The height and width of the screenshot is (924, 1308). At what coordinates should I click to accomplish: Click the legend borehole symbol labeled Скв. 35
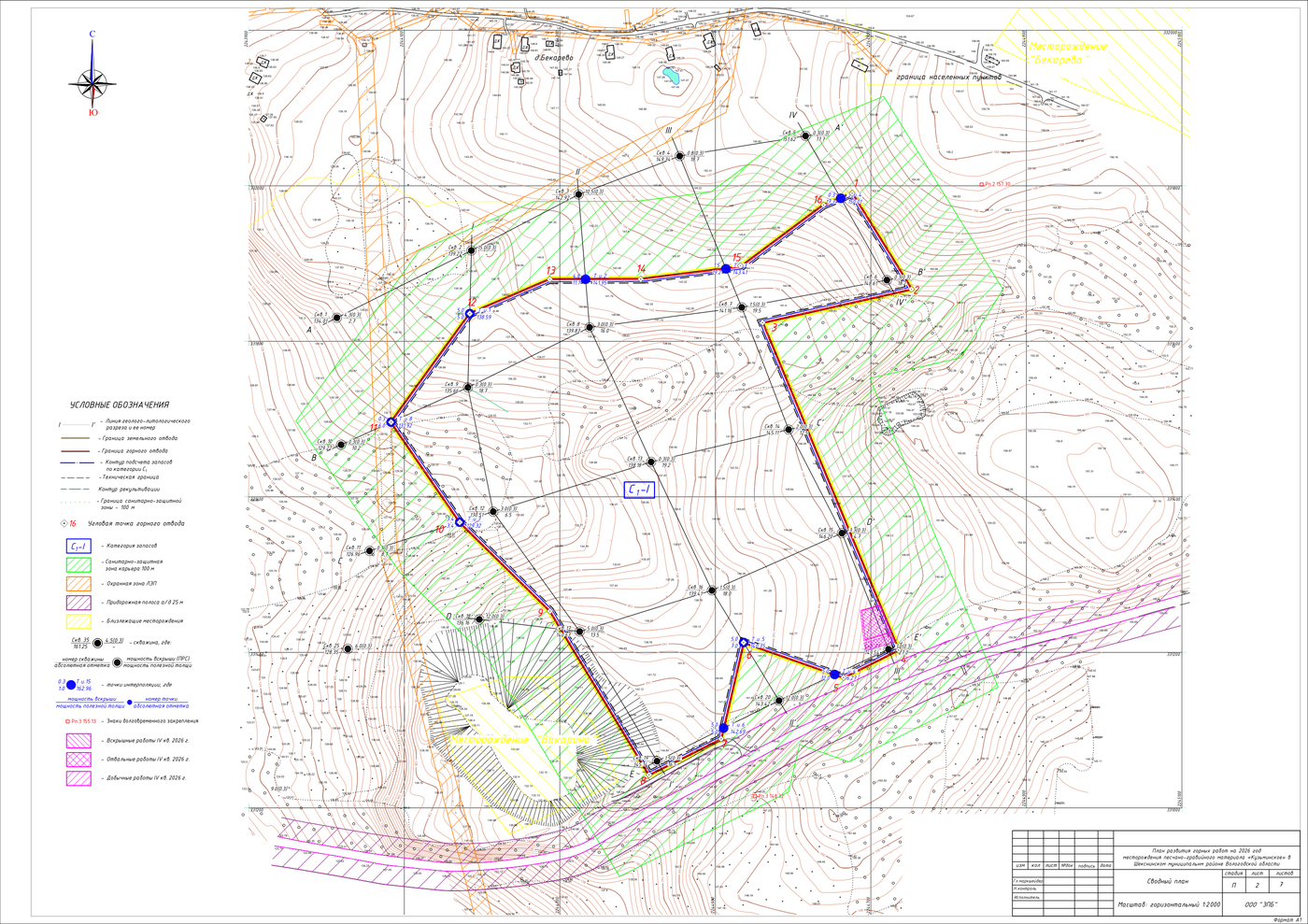tap(97, 643)
